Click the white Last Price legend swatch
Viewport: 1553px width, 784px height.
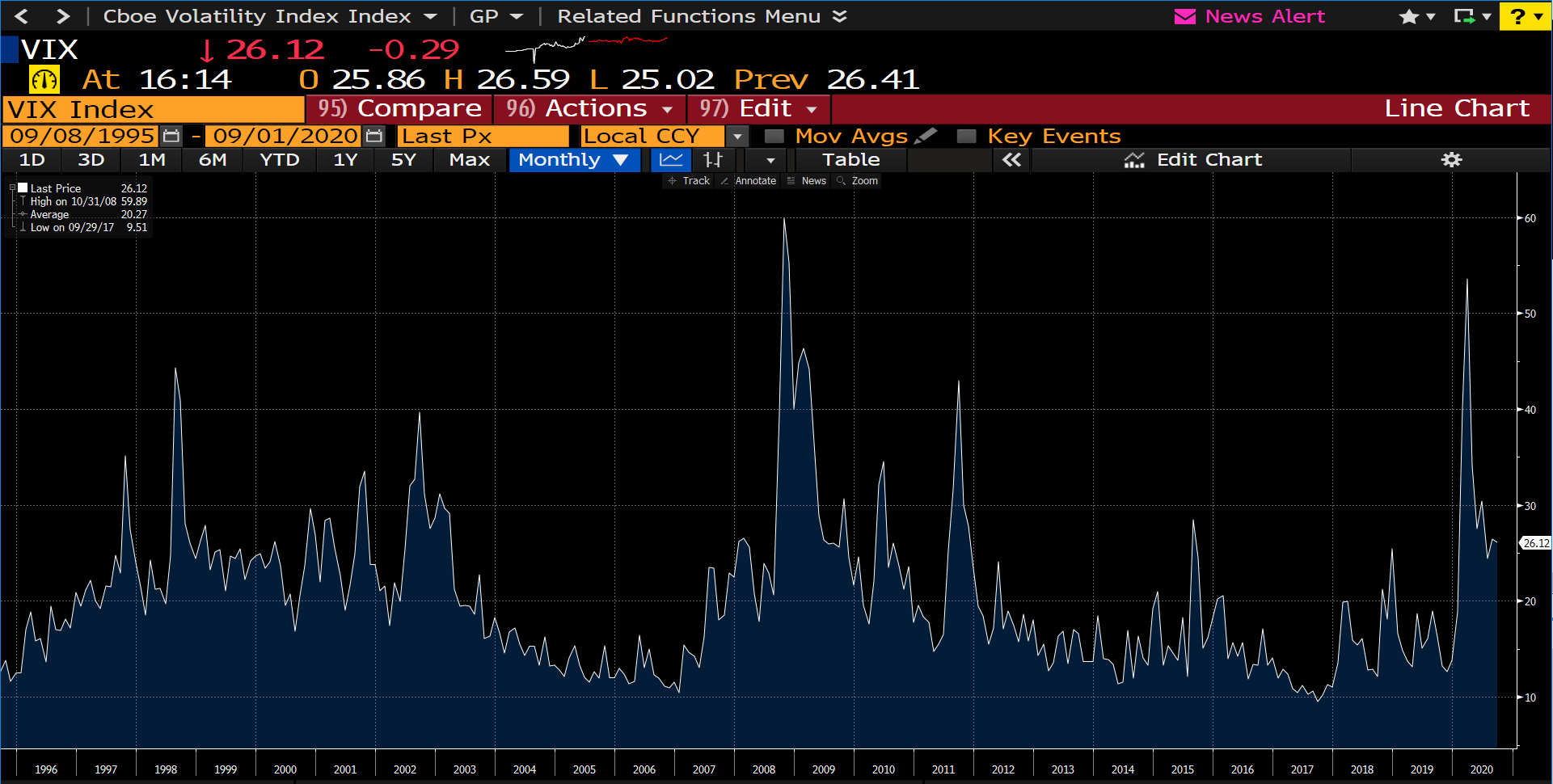coord(23,188)
